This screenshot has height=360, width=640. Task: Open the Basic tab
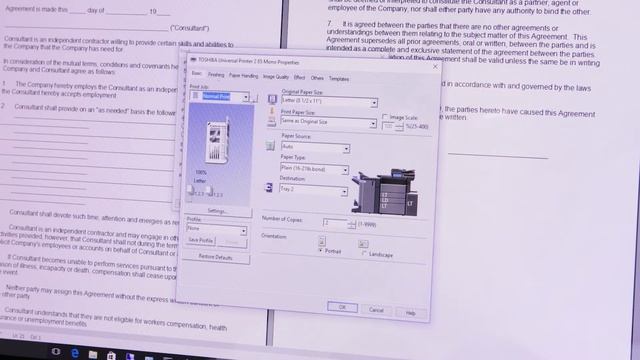(x=197, y=73)
